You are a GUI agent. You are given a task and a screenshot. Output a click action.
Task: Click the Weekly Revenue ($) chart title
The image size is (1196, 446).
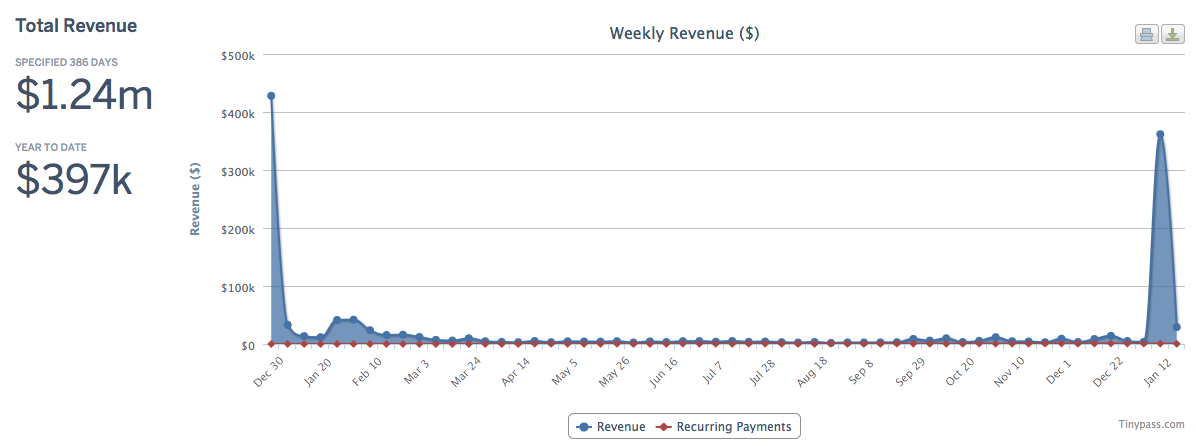684,34
